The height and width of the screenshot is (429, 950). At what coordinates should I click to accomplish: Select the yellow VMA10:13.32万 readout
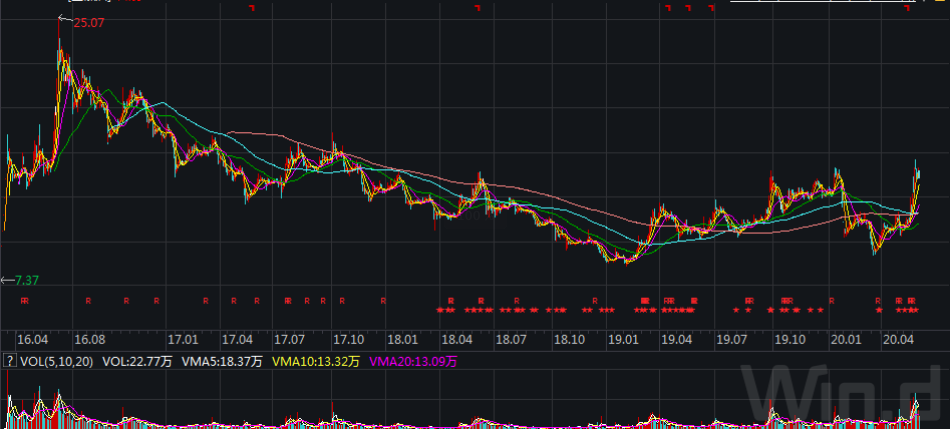pos(315,362)
